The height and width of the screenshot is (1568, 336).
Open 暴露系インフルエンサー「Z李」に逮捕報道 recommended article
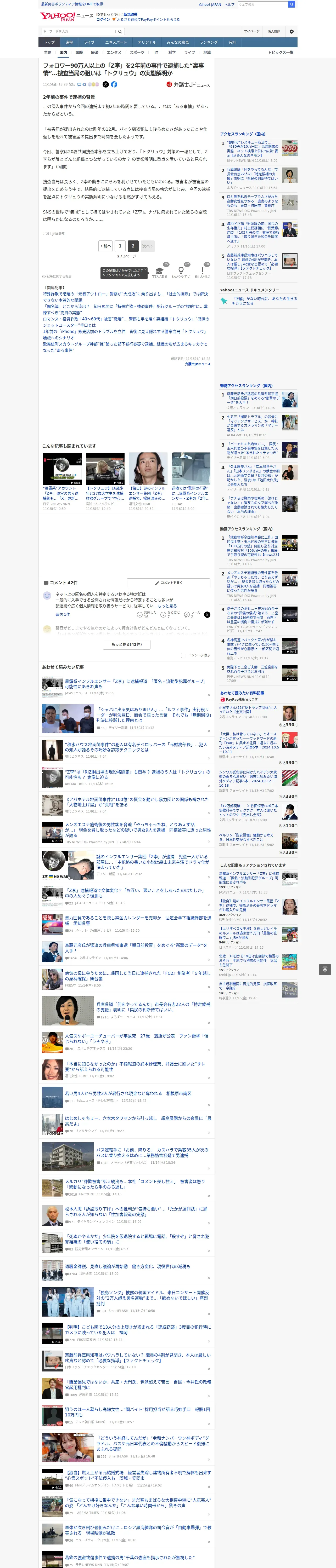point(136,684)
